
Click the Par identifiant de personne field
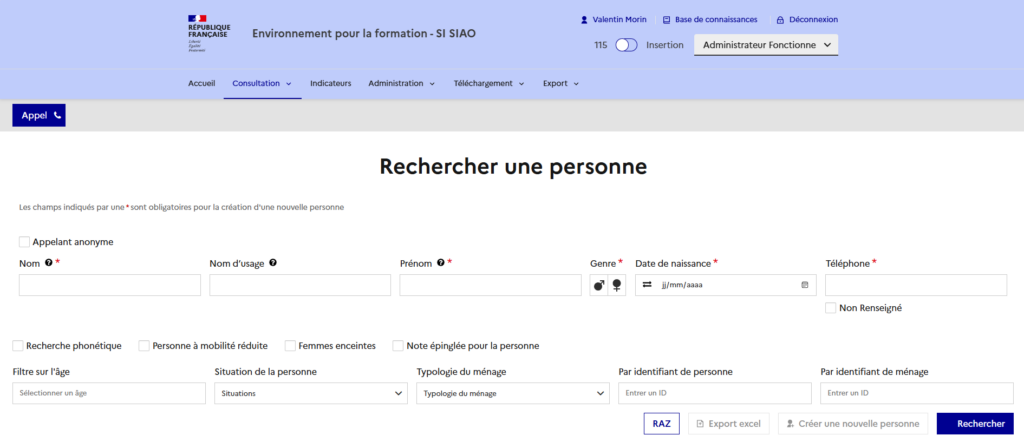click(715, 394)
